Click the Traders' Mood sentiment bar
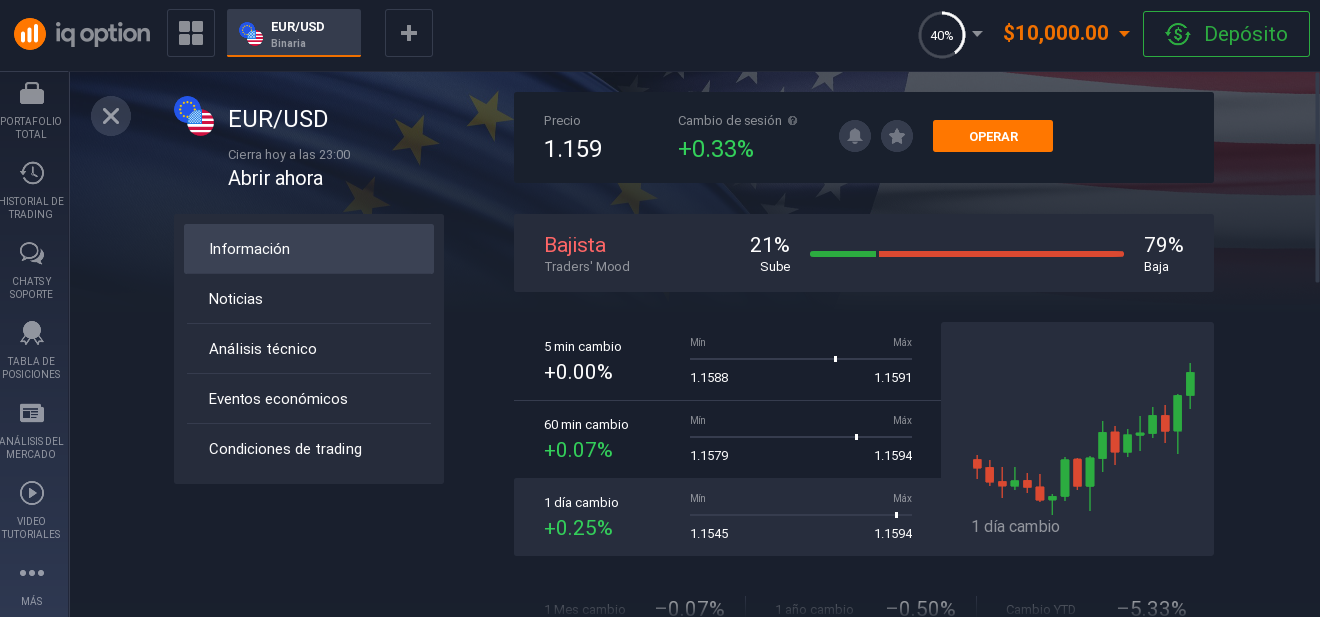The height and width of the screenshot is (617, 1320). (x=966, y=254)
